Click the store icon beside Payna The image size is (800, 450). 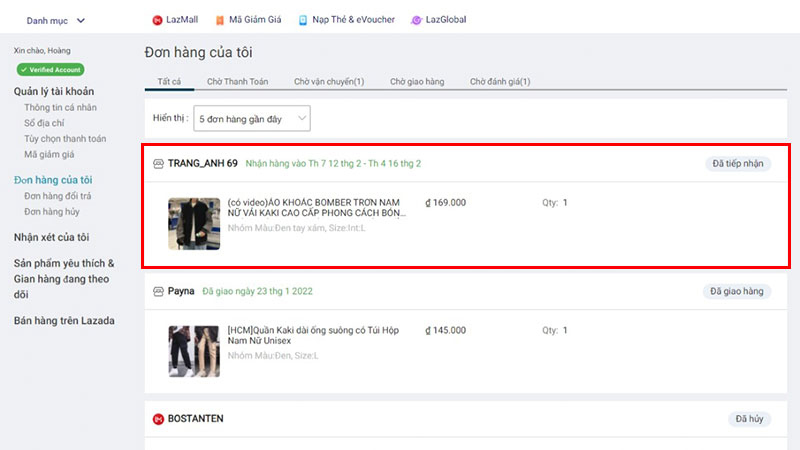[x=157, y=291]
